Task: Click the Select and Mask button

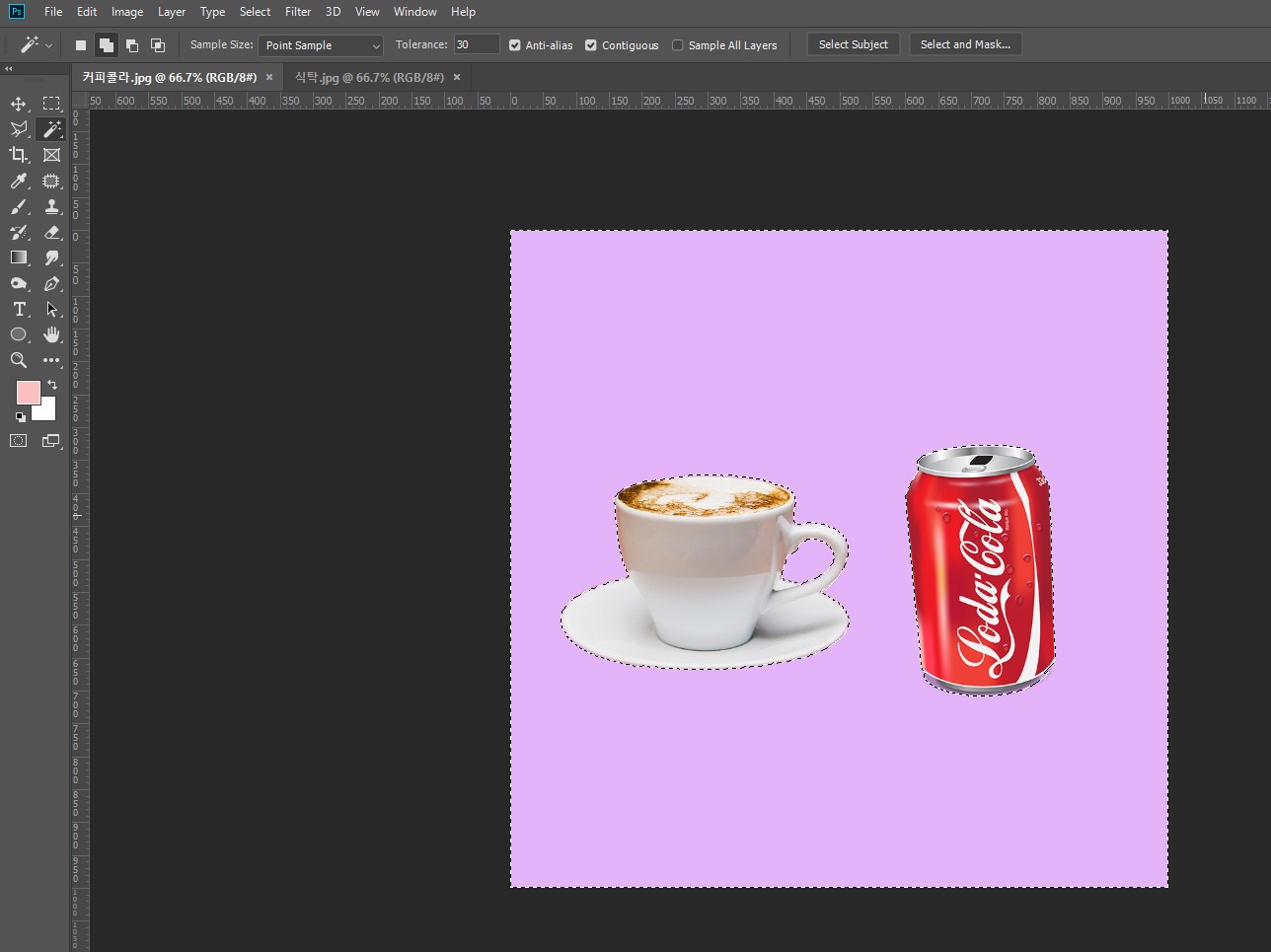Action: 965,44
